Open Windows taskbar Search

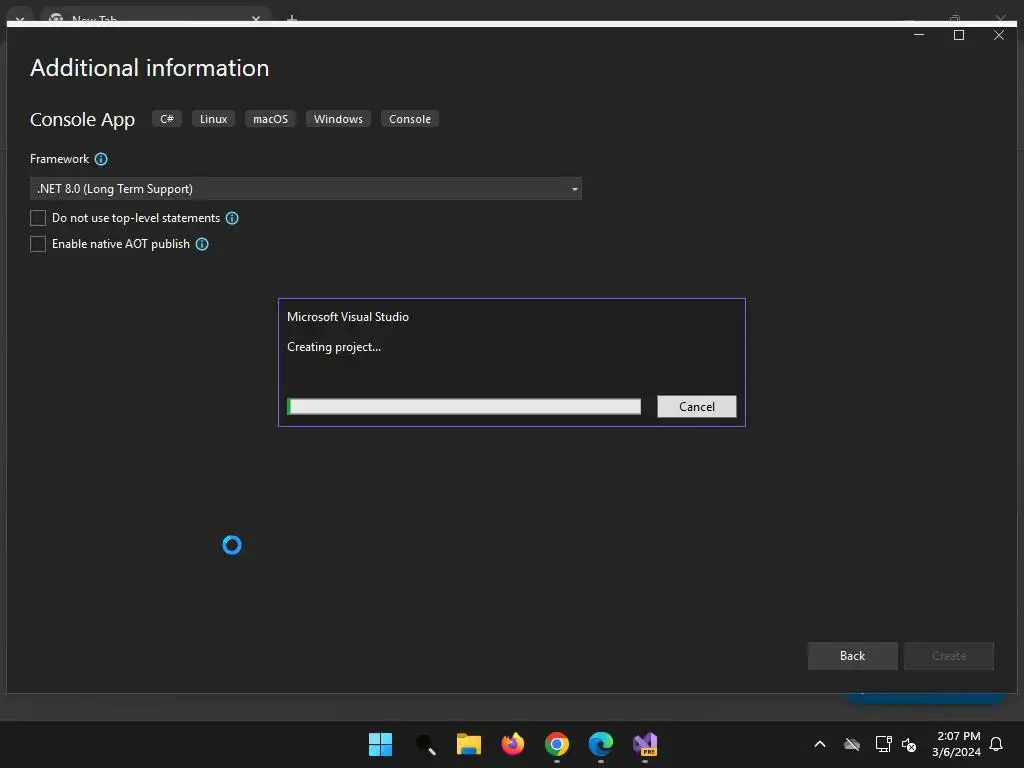tap(425, 744)
